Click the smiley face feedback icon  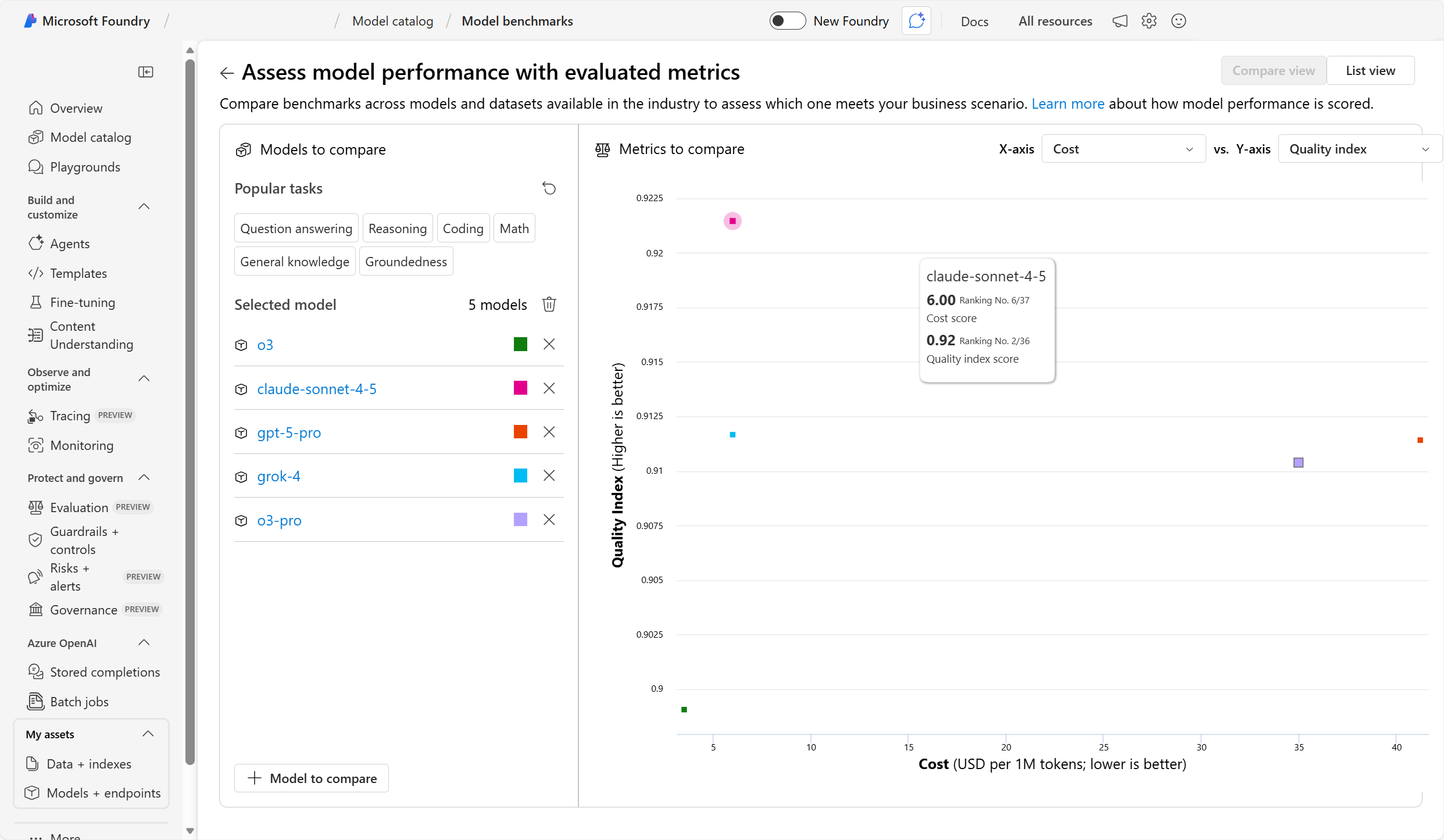[1178, 22]
